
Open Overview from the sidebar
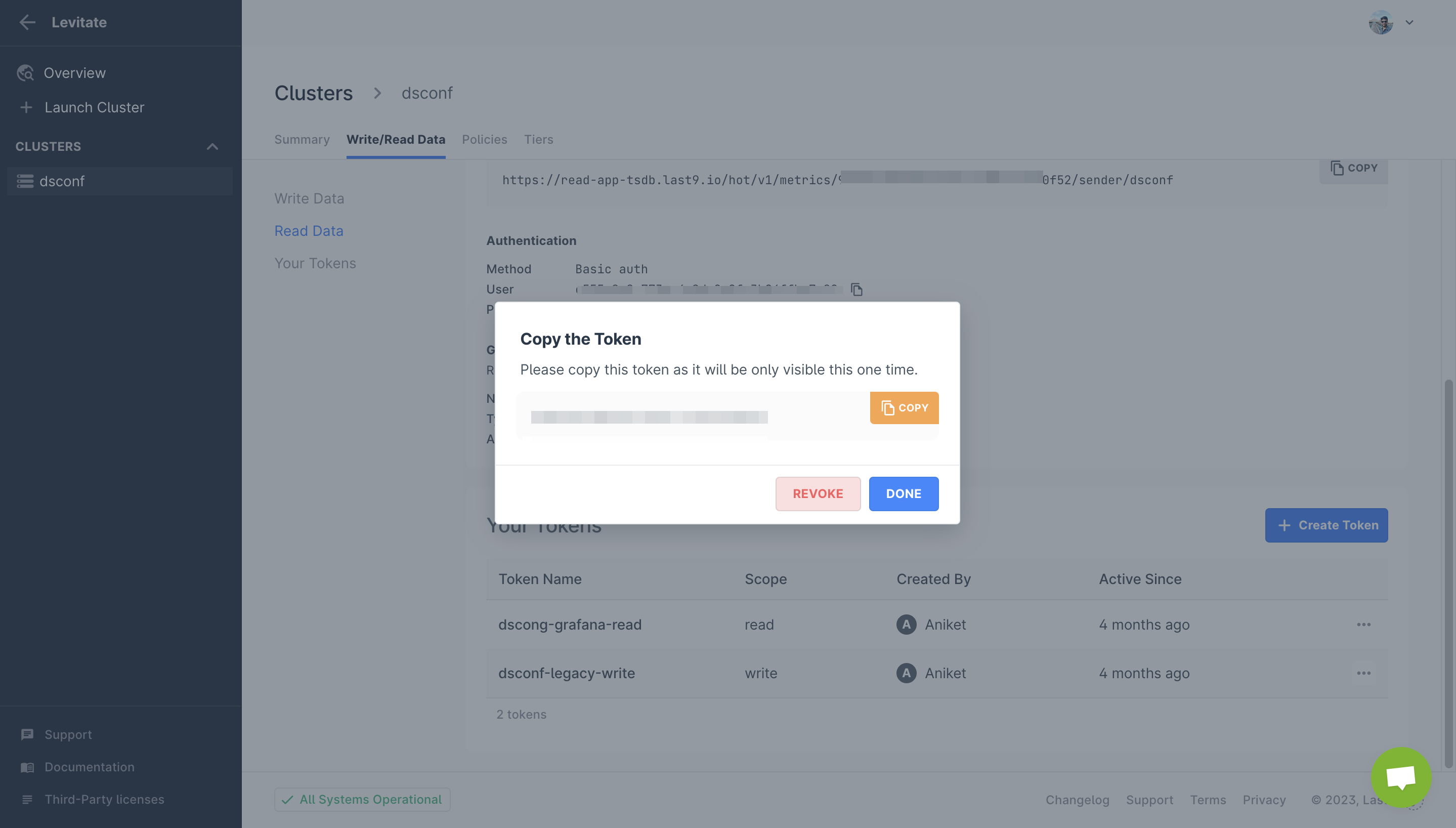[74, 73]
